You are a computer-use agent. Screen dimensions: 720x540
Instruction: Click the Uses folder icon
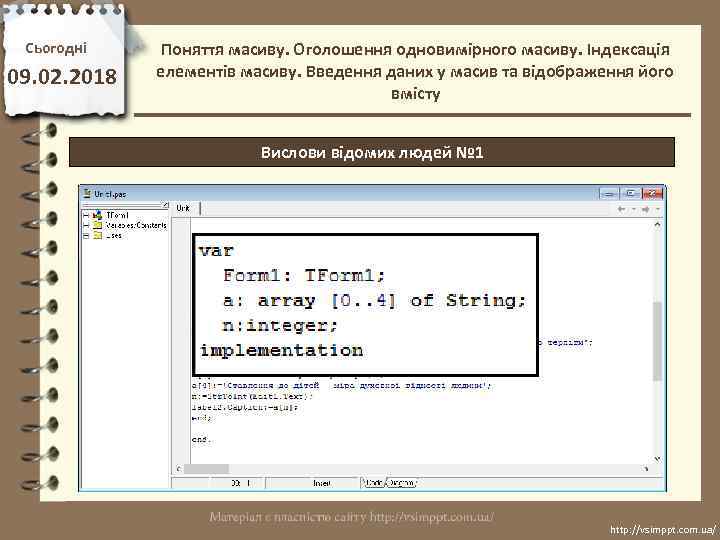97,235
